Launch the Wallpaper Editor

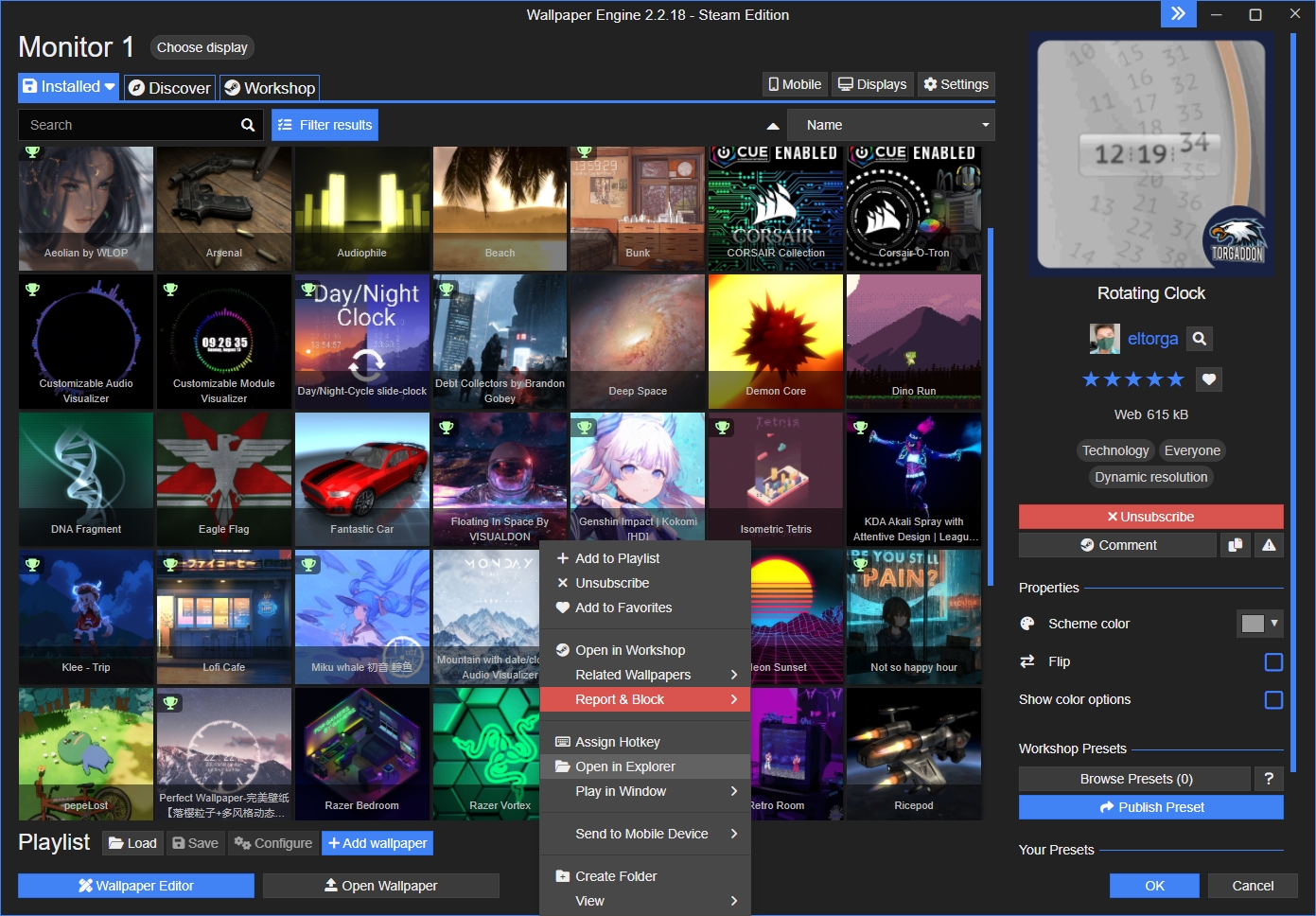pyautogui.click(x=136, y=886)
